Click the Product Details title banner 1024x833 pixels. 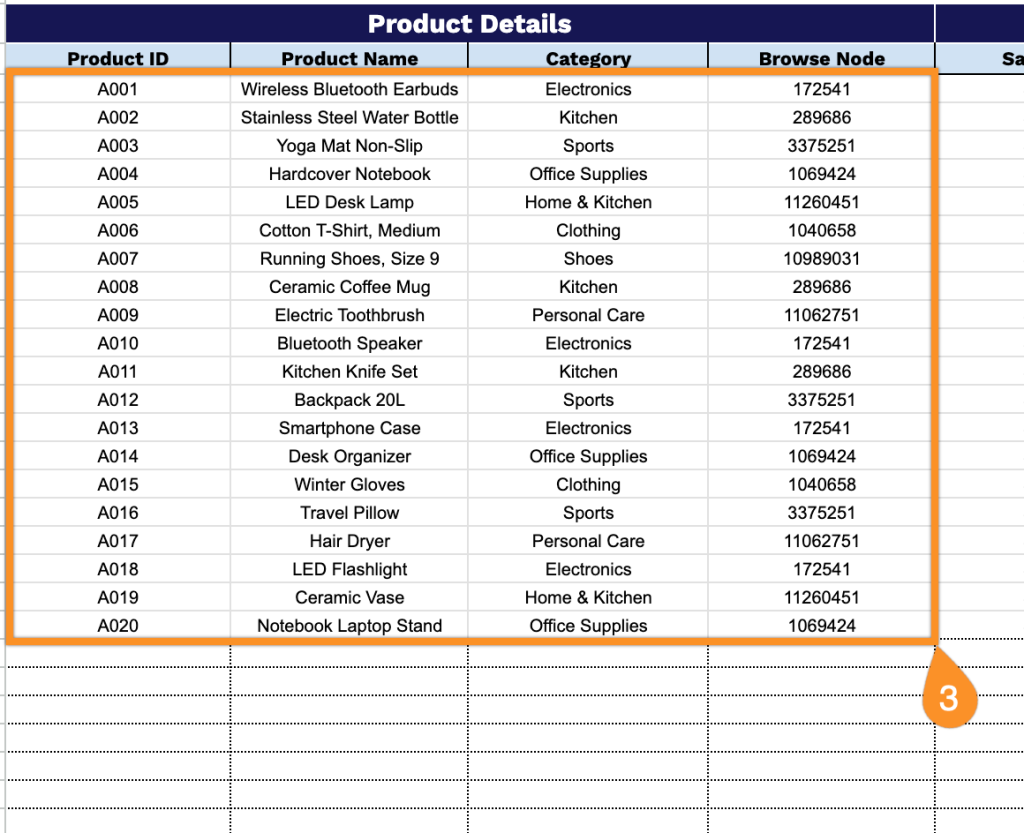(469, 24)
